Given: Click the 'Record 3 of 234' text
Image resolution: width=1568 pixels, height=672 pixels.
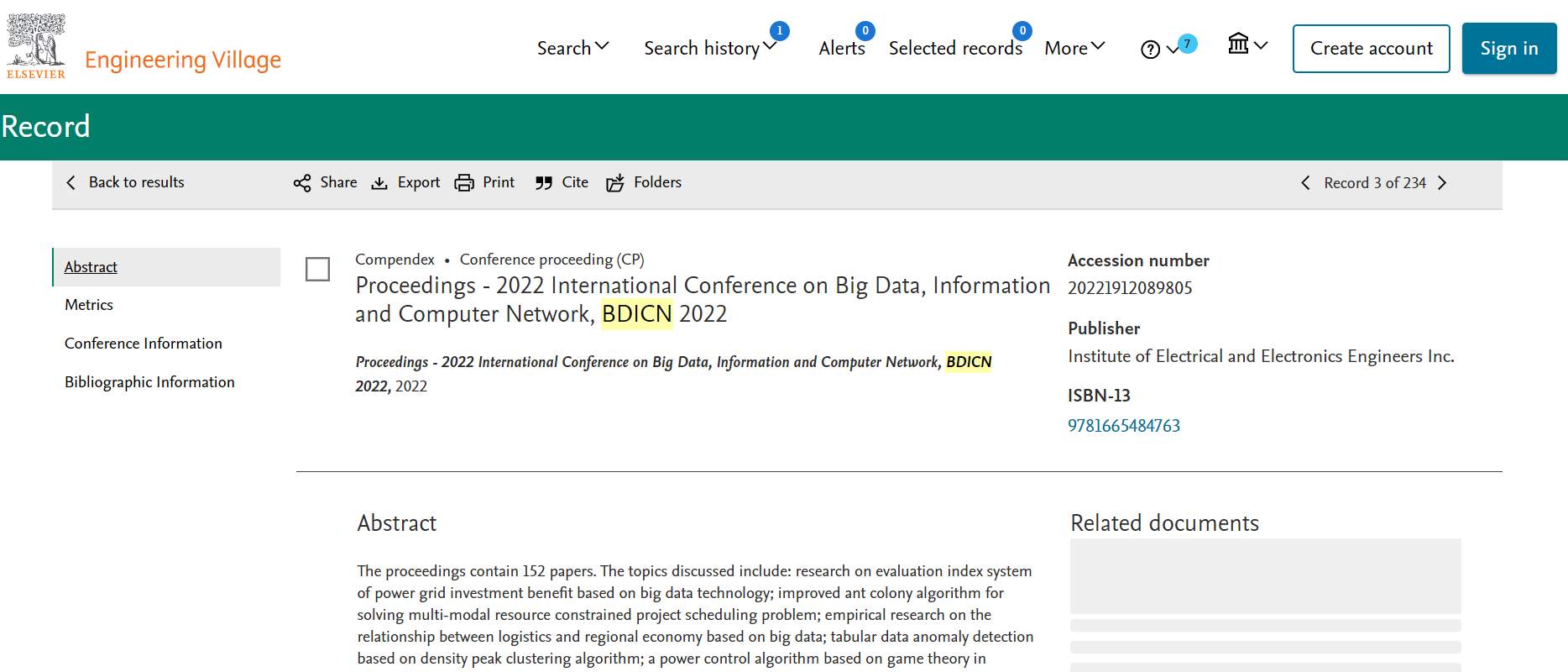Looking at the screenshot, I should point(1375,183).
